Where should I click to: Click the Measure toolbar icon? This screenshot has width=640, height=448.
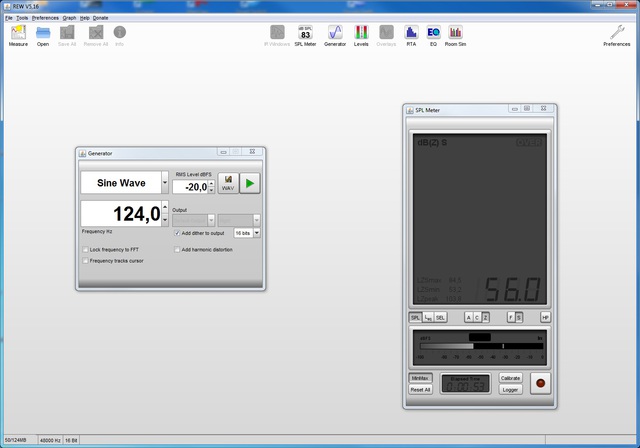18,36
